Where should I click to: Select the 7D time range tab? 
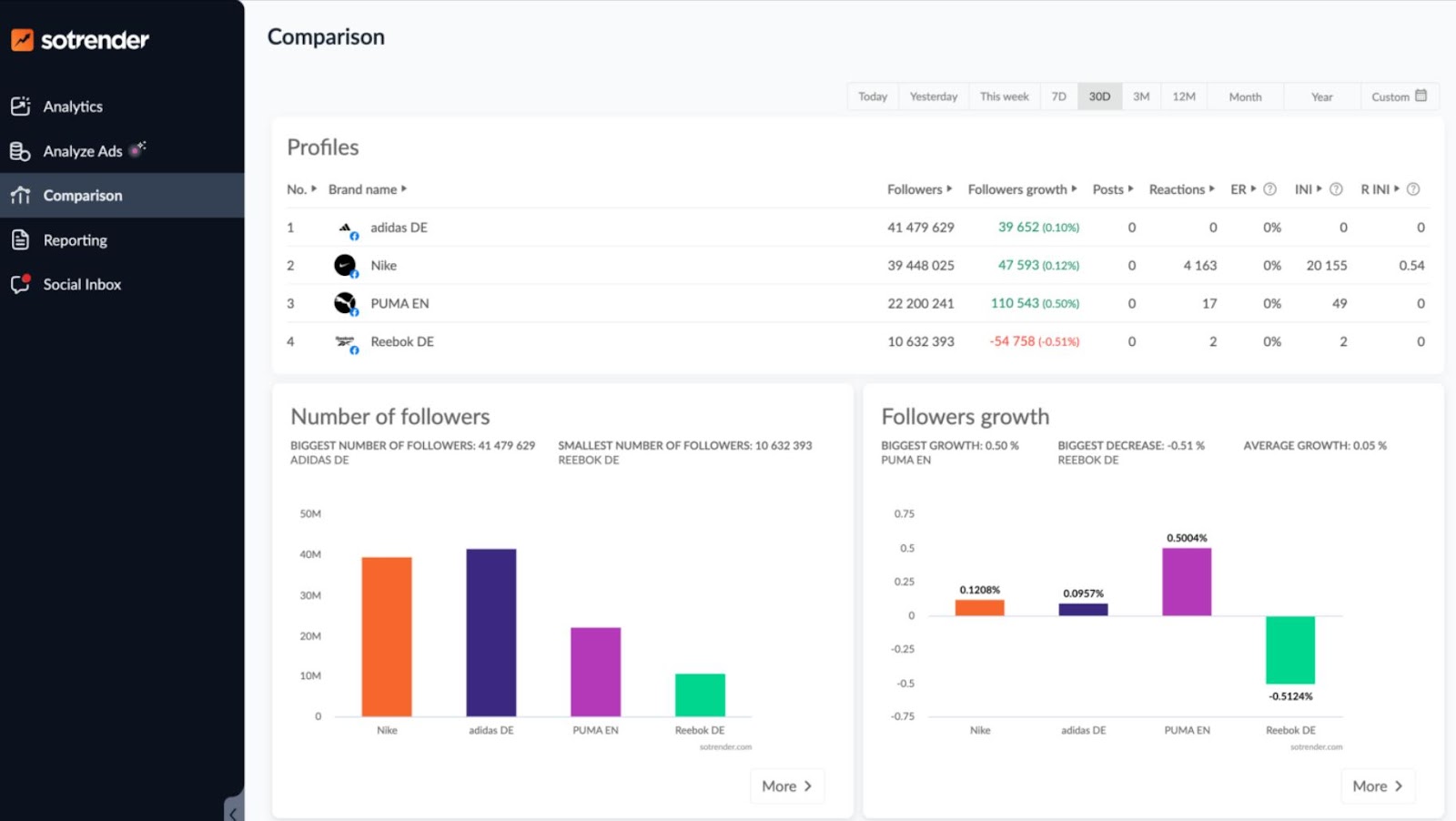click(1058, 96)
